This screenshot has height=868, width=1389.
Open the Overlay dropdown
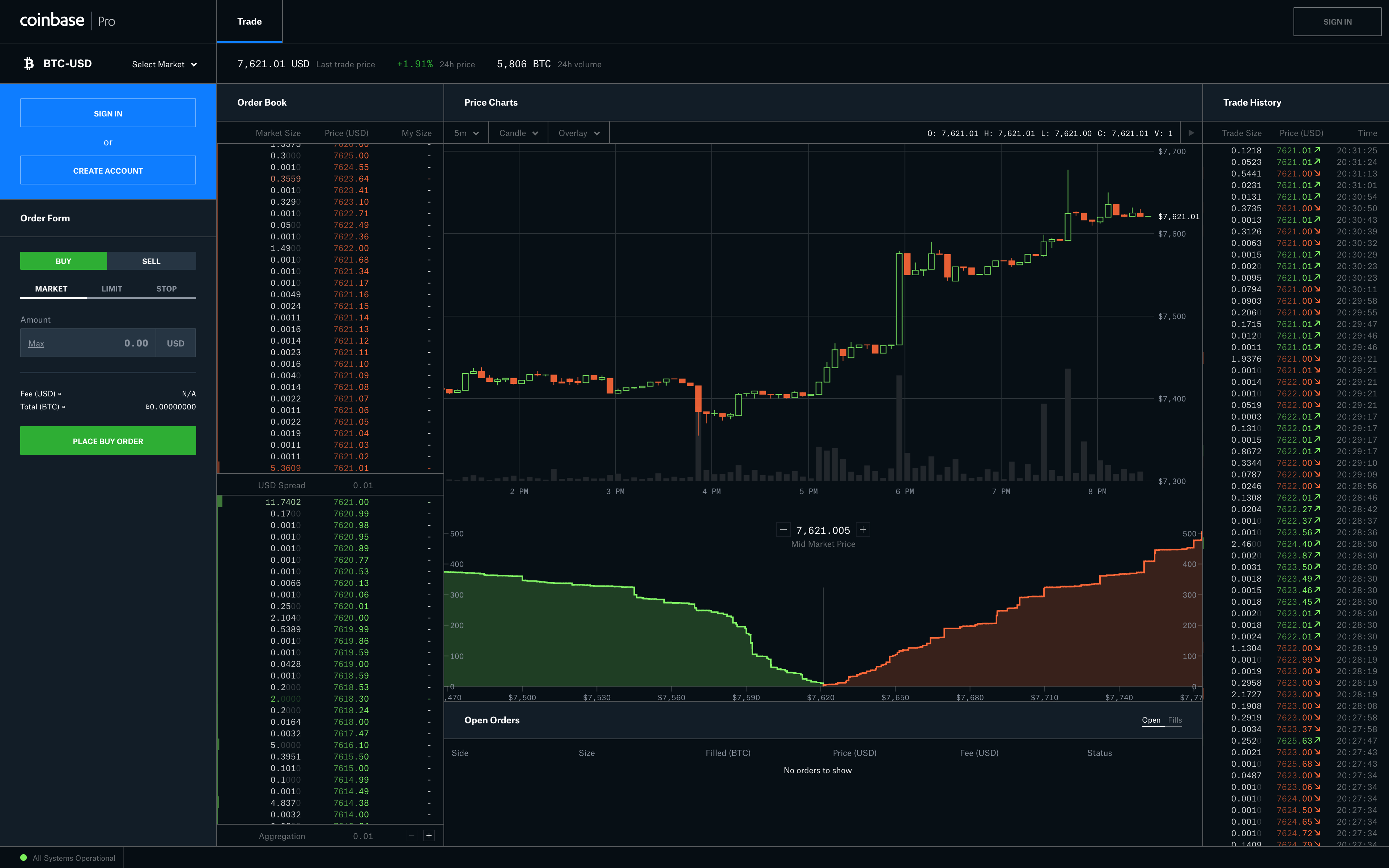[x=578, y=133]
